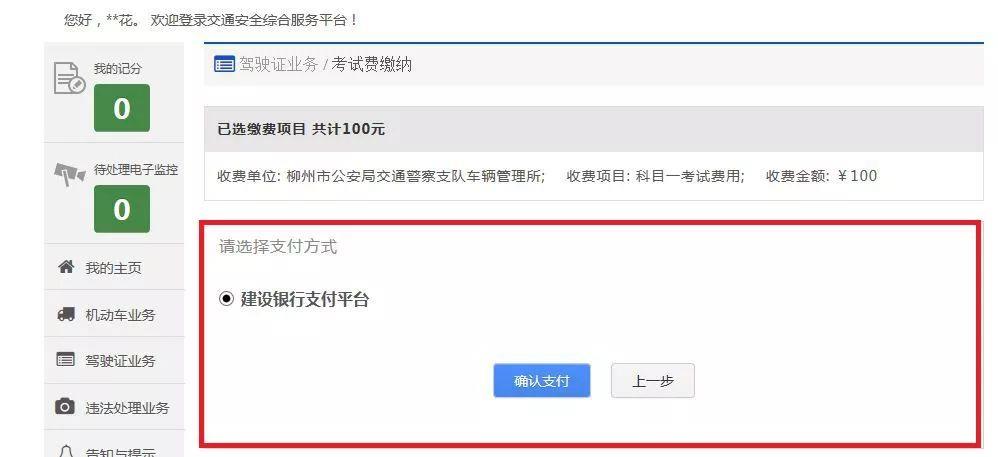Click the camera icon for 违法处理业务

pos(65,406)
